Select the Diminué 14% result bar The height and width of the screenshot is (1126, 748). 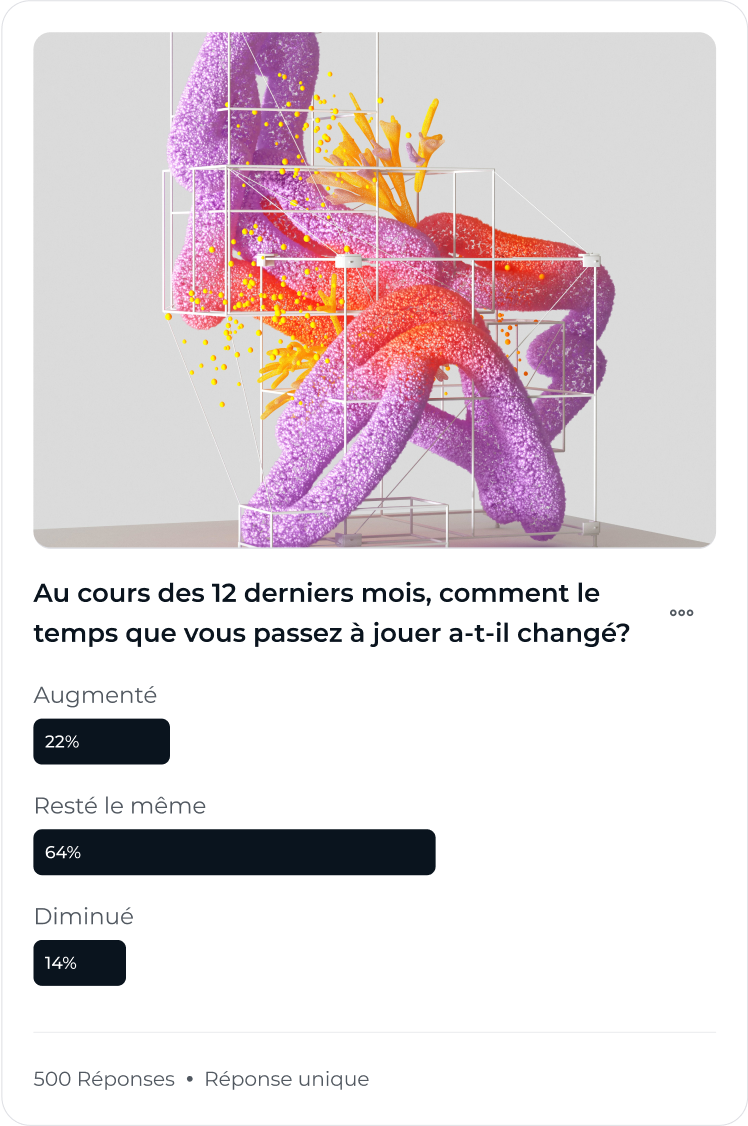79,962
